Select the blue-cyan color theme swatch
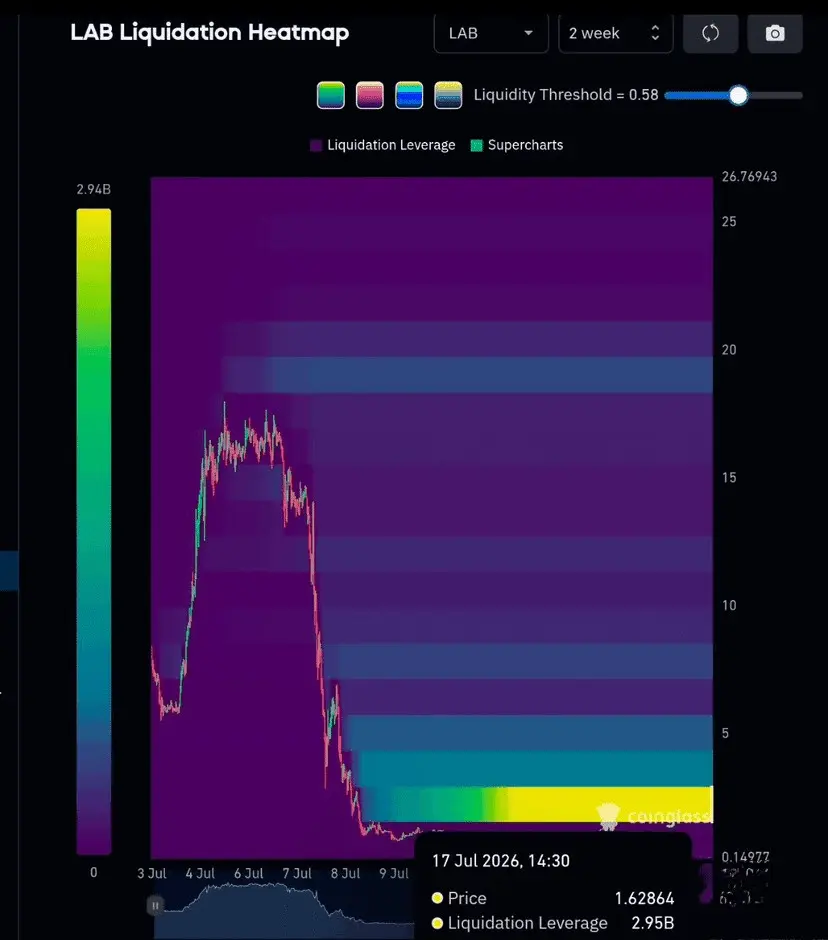 click(x=409, y=95)
